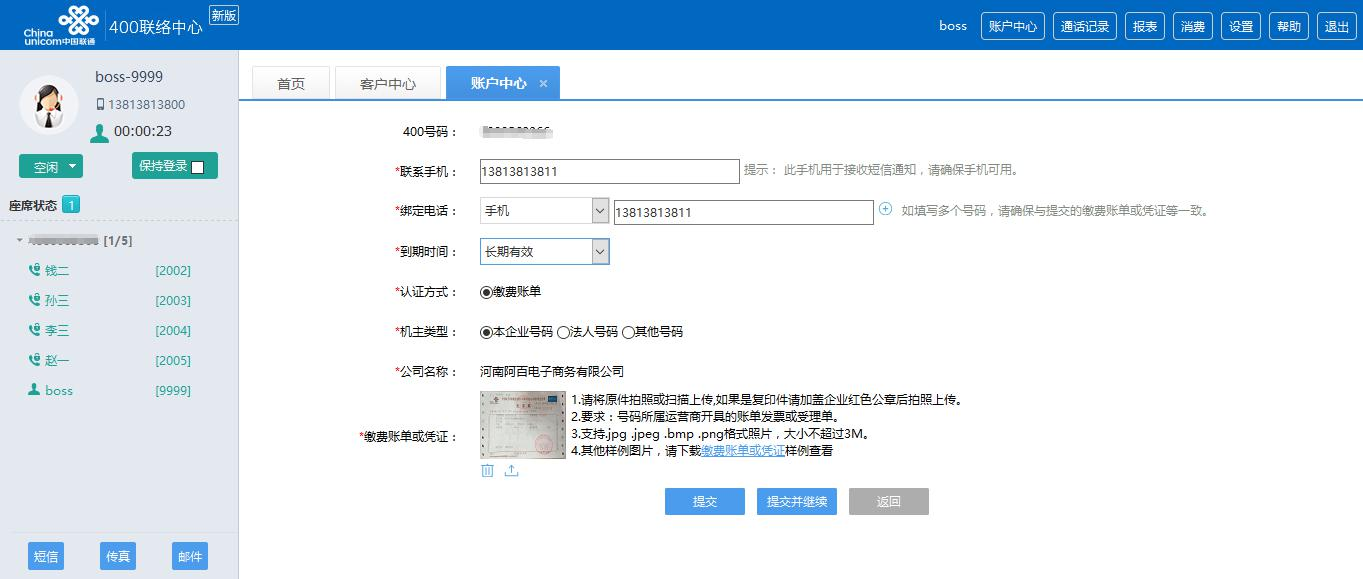This screenshot has height=579, width=1363.
Task: Click the plus icon to add bound phone
Action: pyautogui.click(x=885, y=209)
